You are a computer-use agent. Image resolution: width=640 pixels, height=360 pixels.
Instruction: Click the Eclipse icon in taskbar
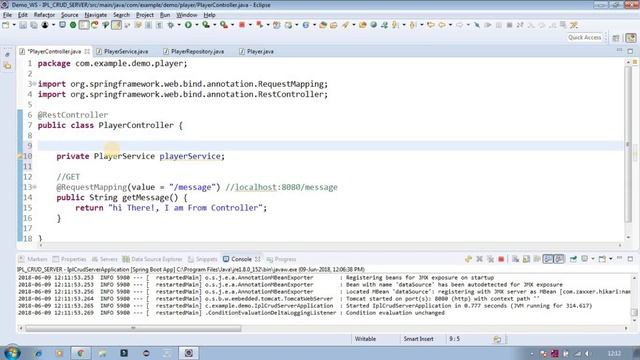[x=188, y=353]
